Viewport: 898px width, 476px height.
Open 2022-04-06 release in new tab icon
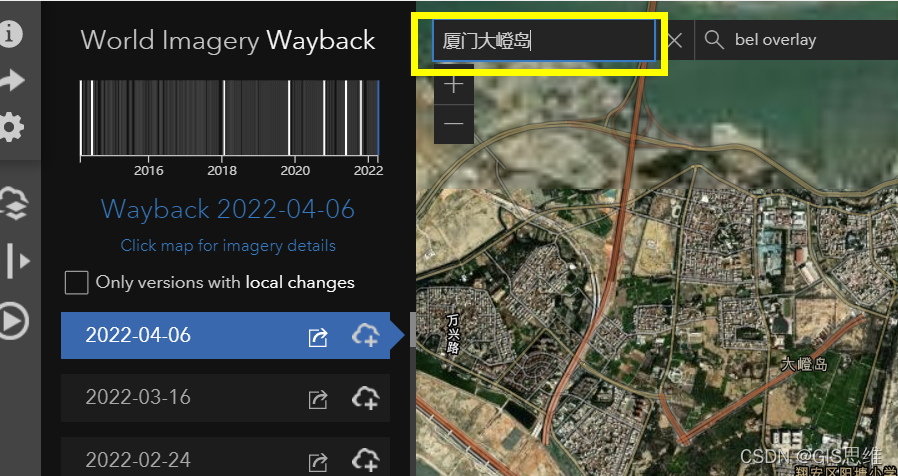[x=318, y=337]
